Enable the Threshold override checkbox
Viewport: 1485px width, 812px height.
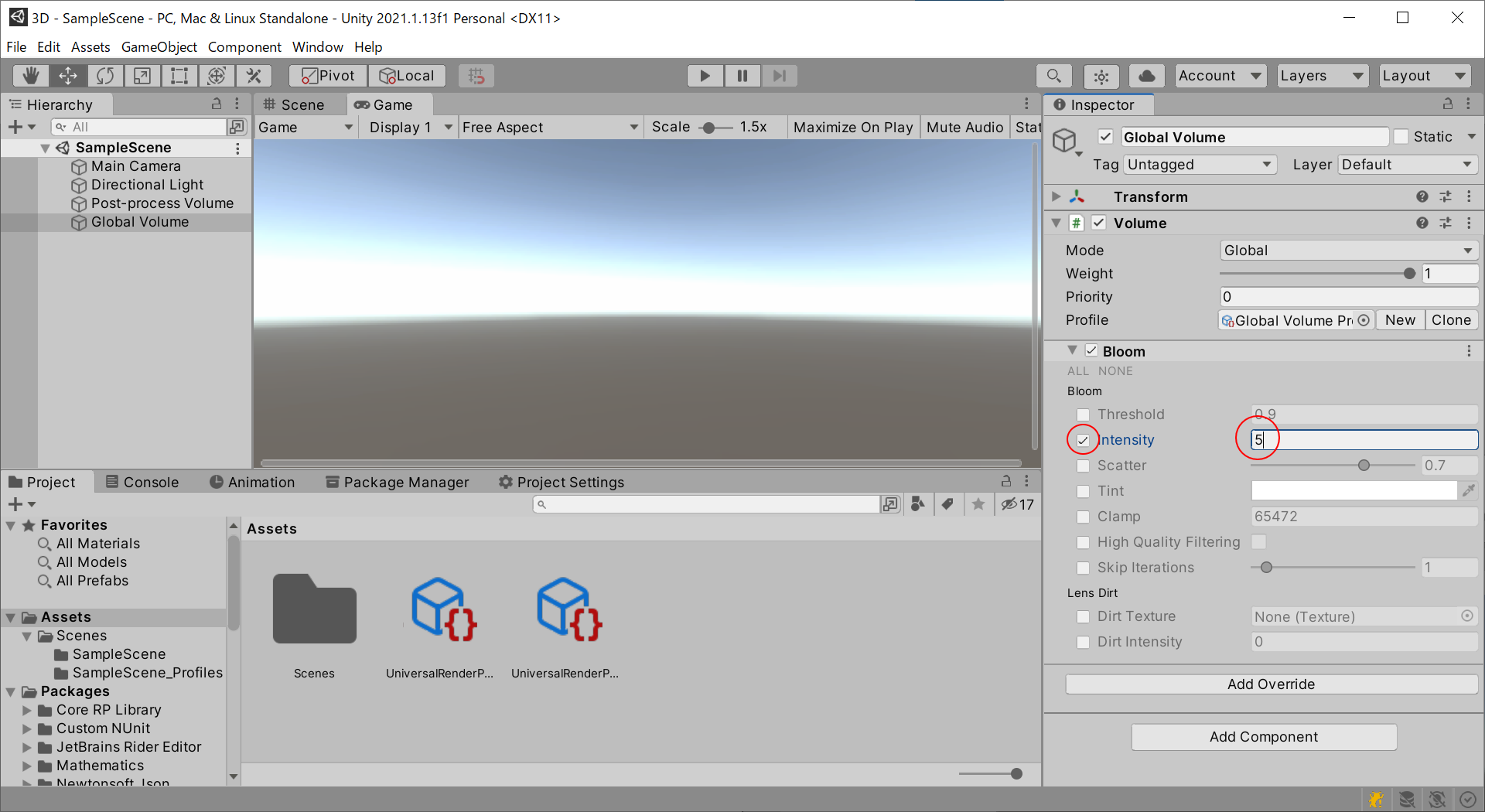(1083, 415)
